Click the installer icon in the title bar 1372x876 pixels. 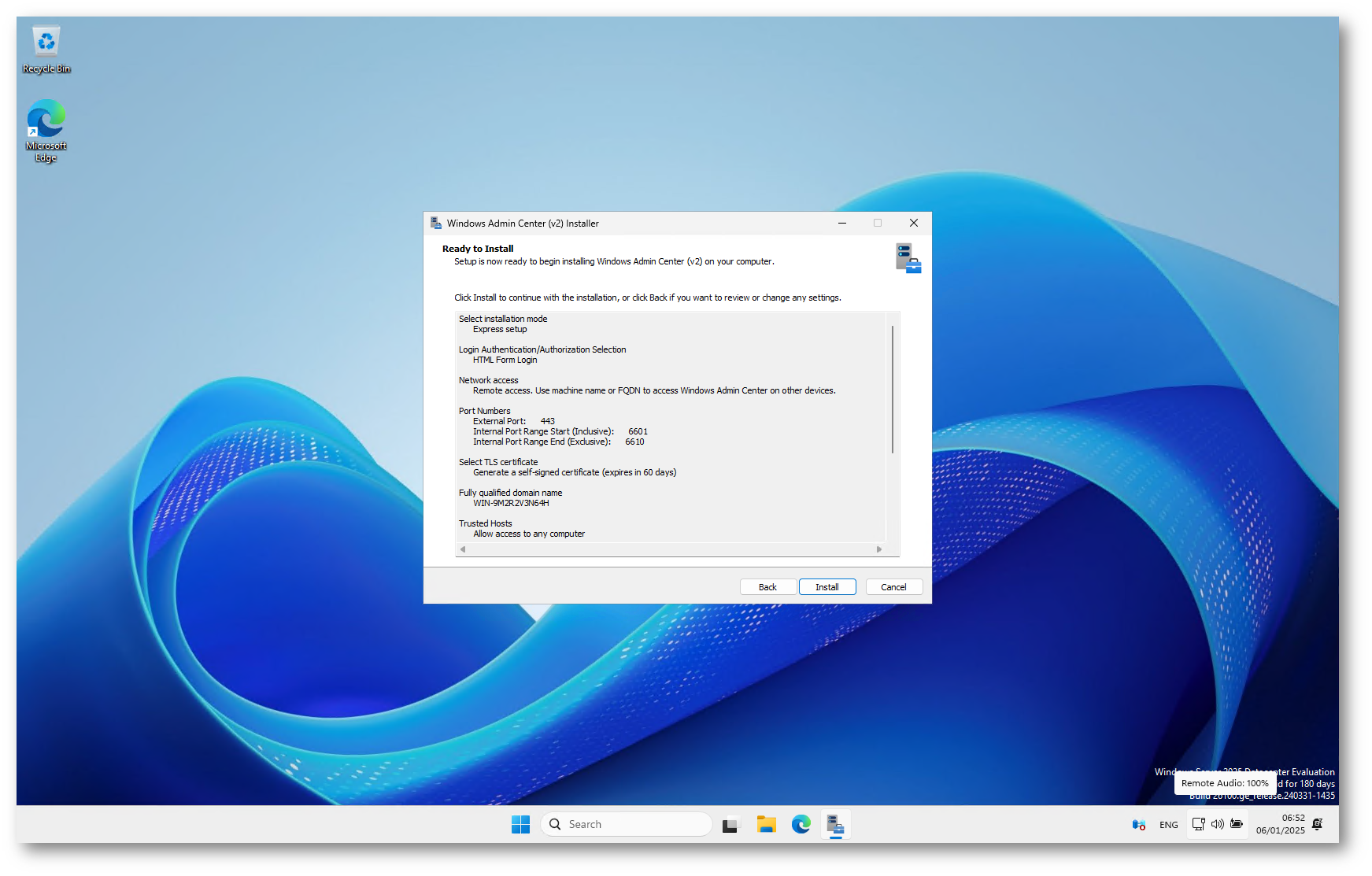436,224
